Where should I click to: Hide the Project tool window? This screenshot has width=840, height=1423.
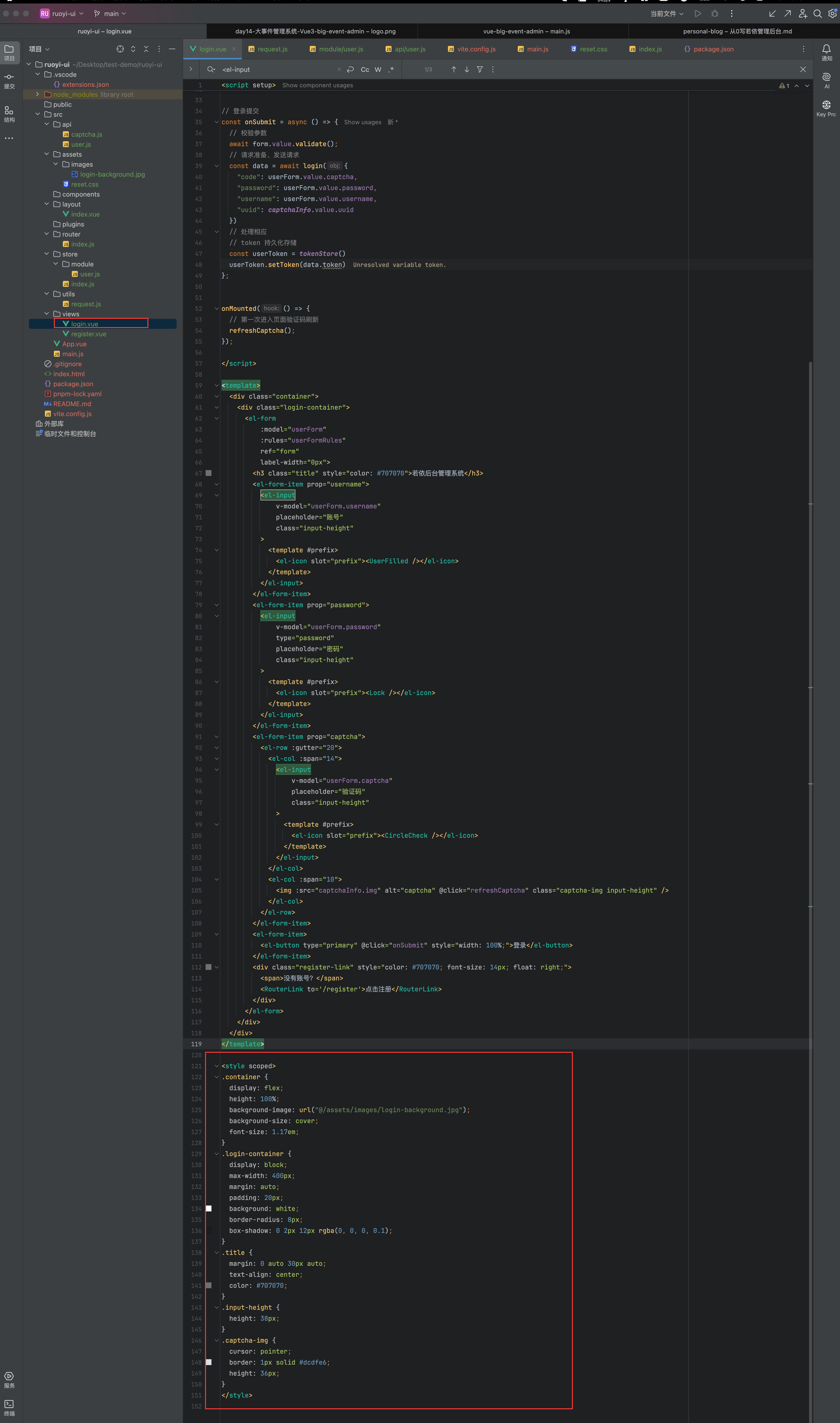pos(172,49)
